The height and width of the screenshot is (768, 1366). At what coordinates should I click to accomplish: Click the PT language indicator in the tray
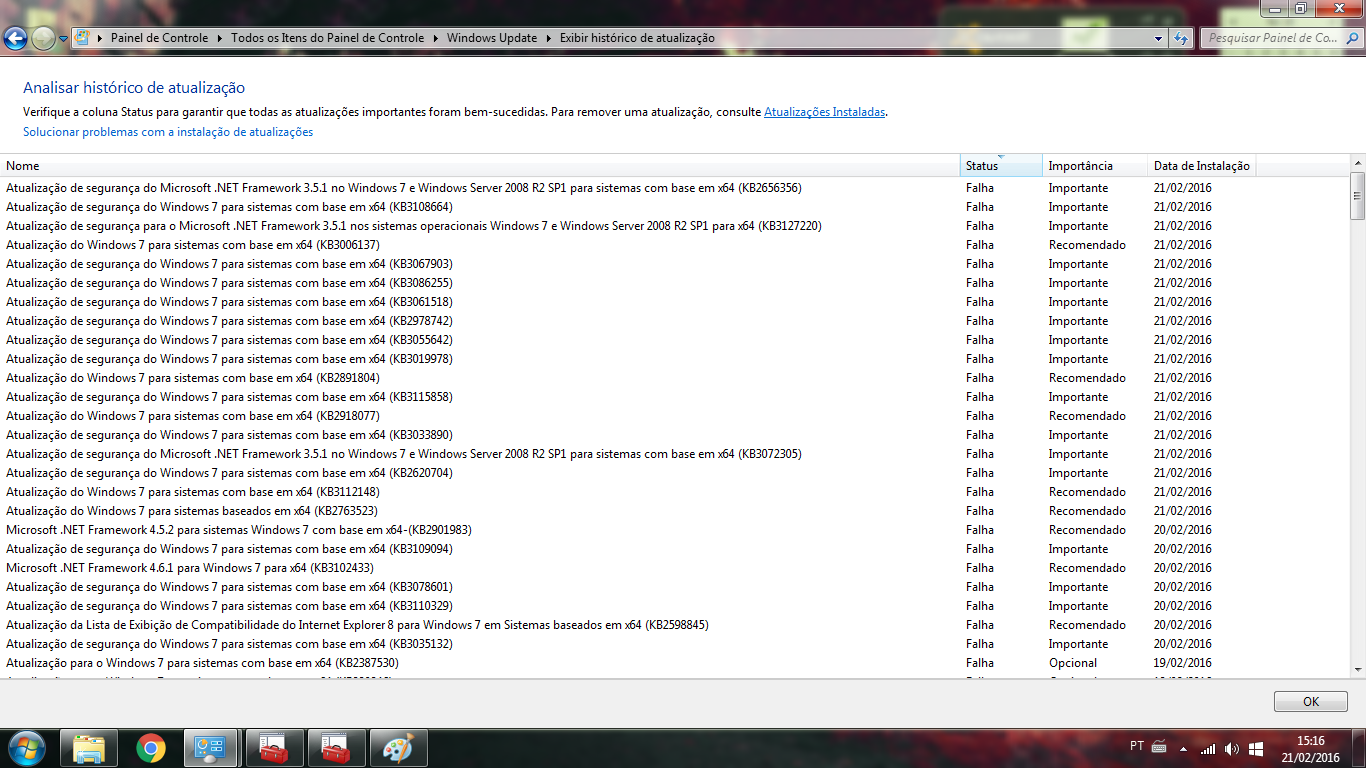[1137, 746]
